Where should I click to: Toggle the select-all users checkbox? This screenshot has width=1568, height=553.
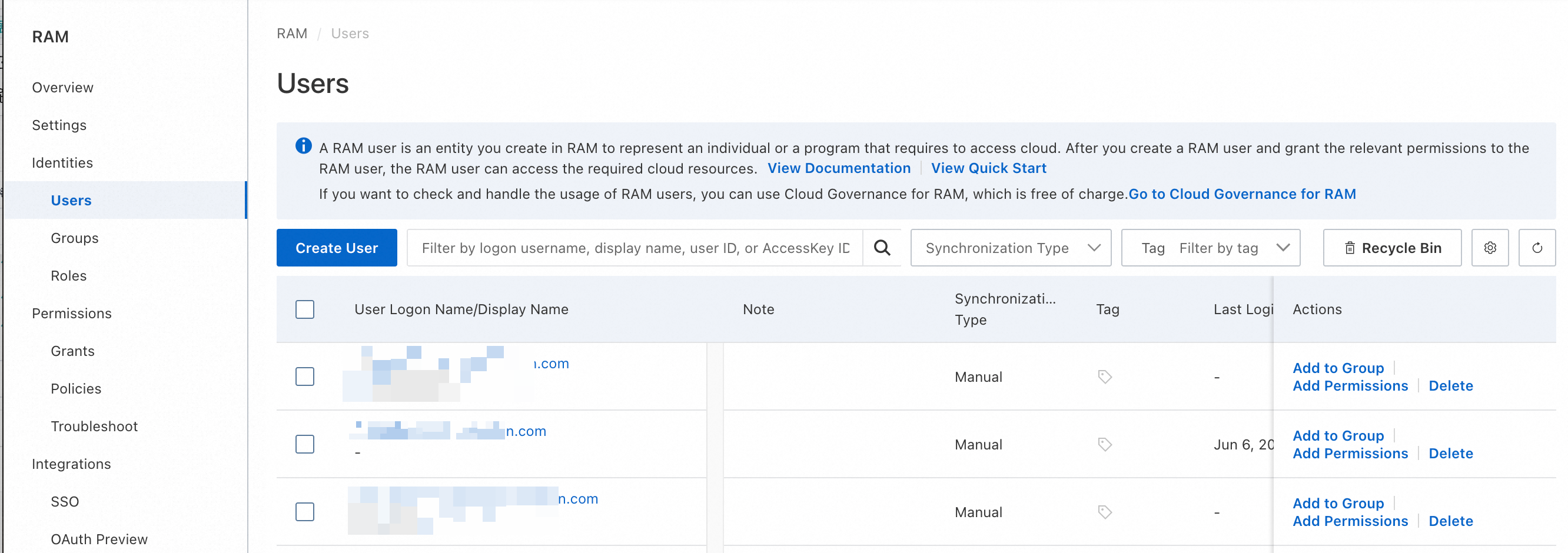[304, 309]
